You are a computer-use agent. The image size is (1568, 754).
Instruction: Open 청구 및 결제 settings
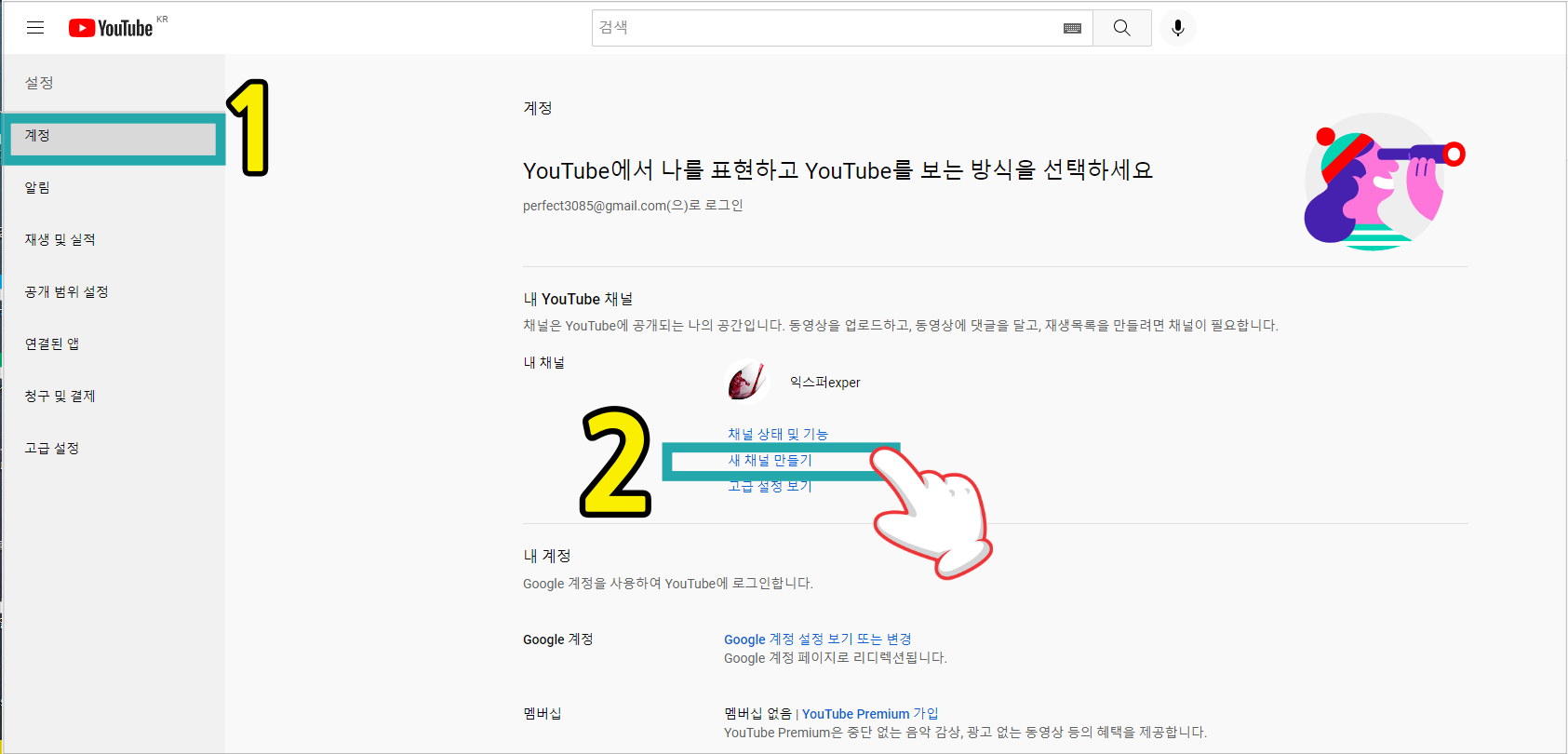(113, 397)
